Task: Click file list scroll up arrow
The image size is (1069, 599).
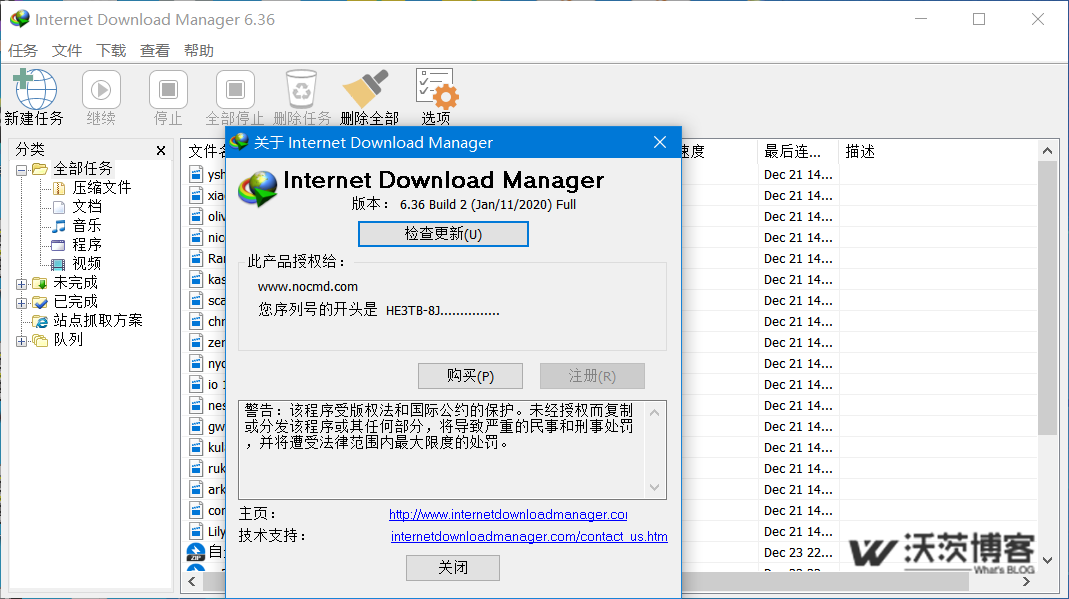Action: tap(1047, 151)
